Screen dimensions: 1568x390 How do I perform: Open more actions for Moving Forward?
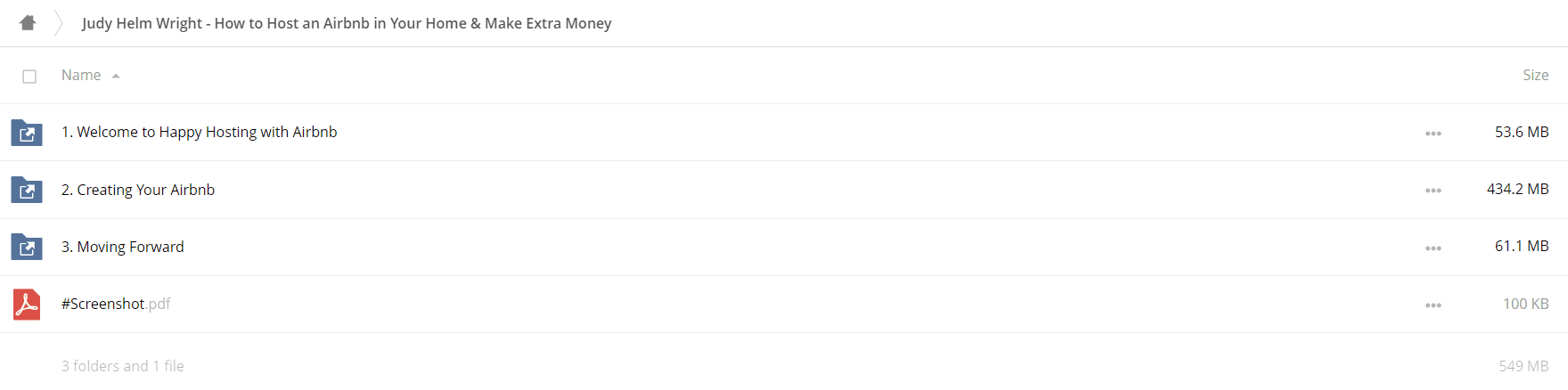(x=1433, y=248)
